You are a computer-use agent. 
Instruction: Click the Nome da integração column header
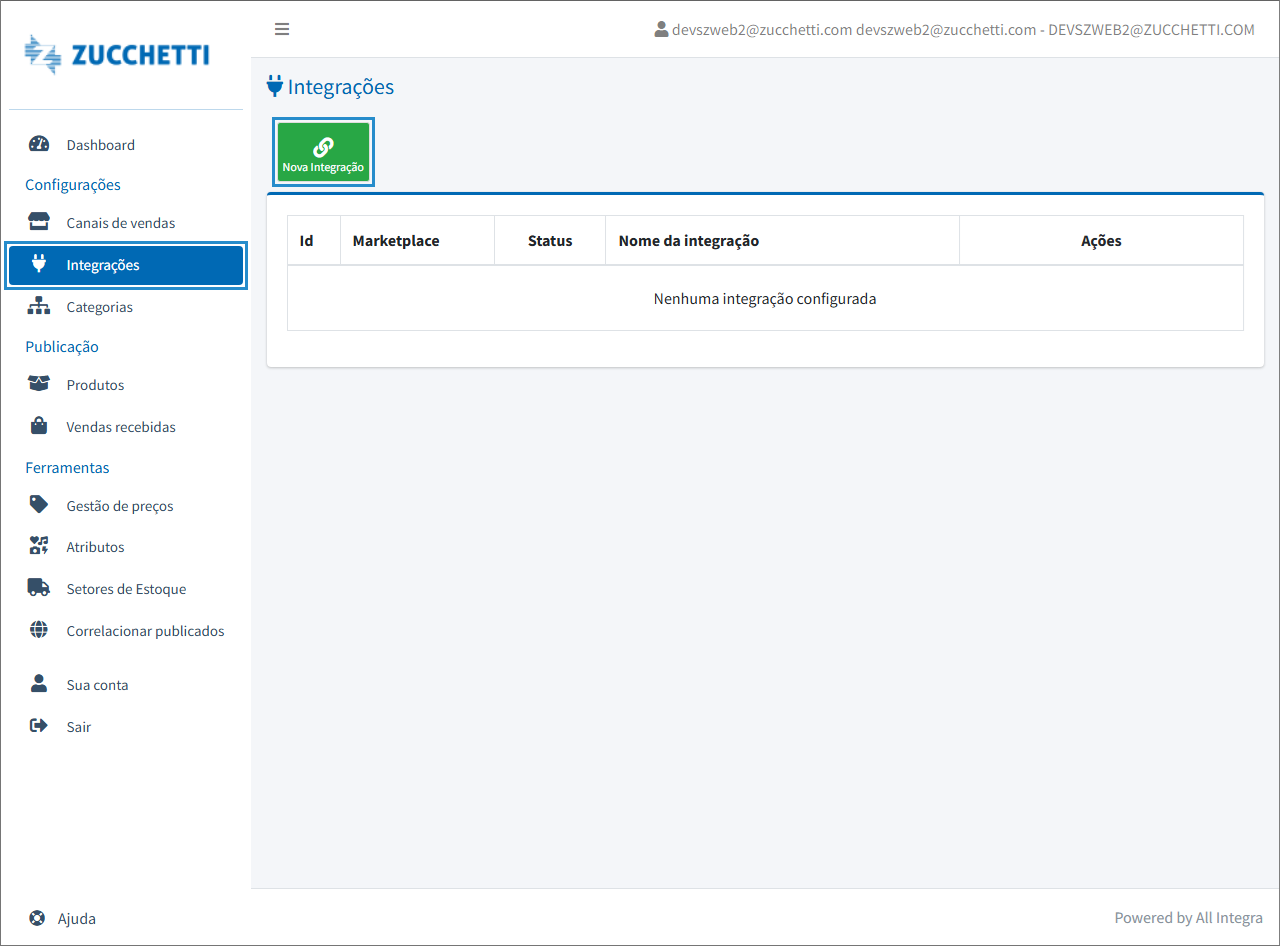(689, 241)
